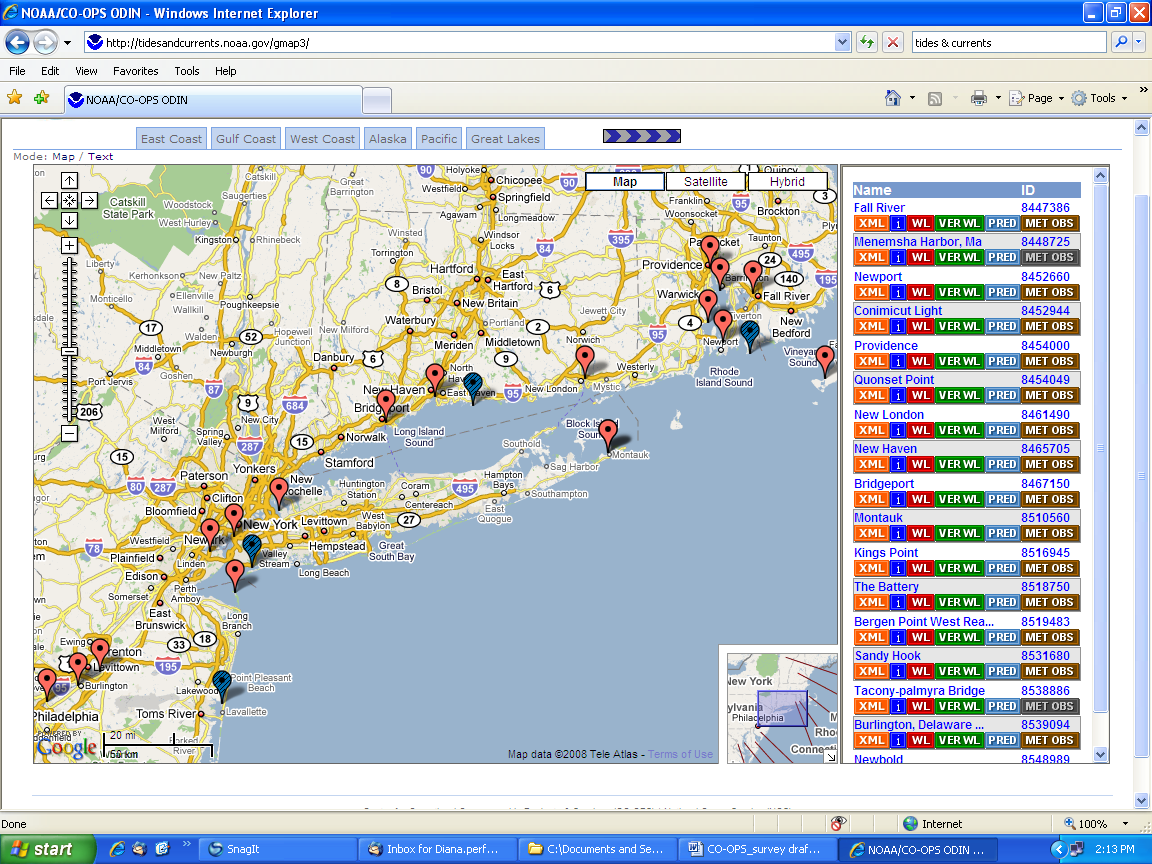Click the info icon for Fall River
1152x864 pixels.
(x=897, y=223)
